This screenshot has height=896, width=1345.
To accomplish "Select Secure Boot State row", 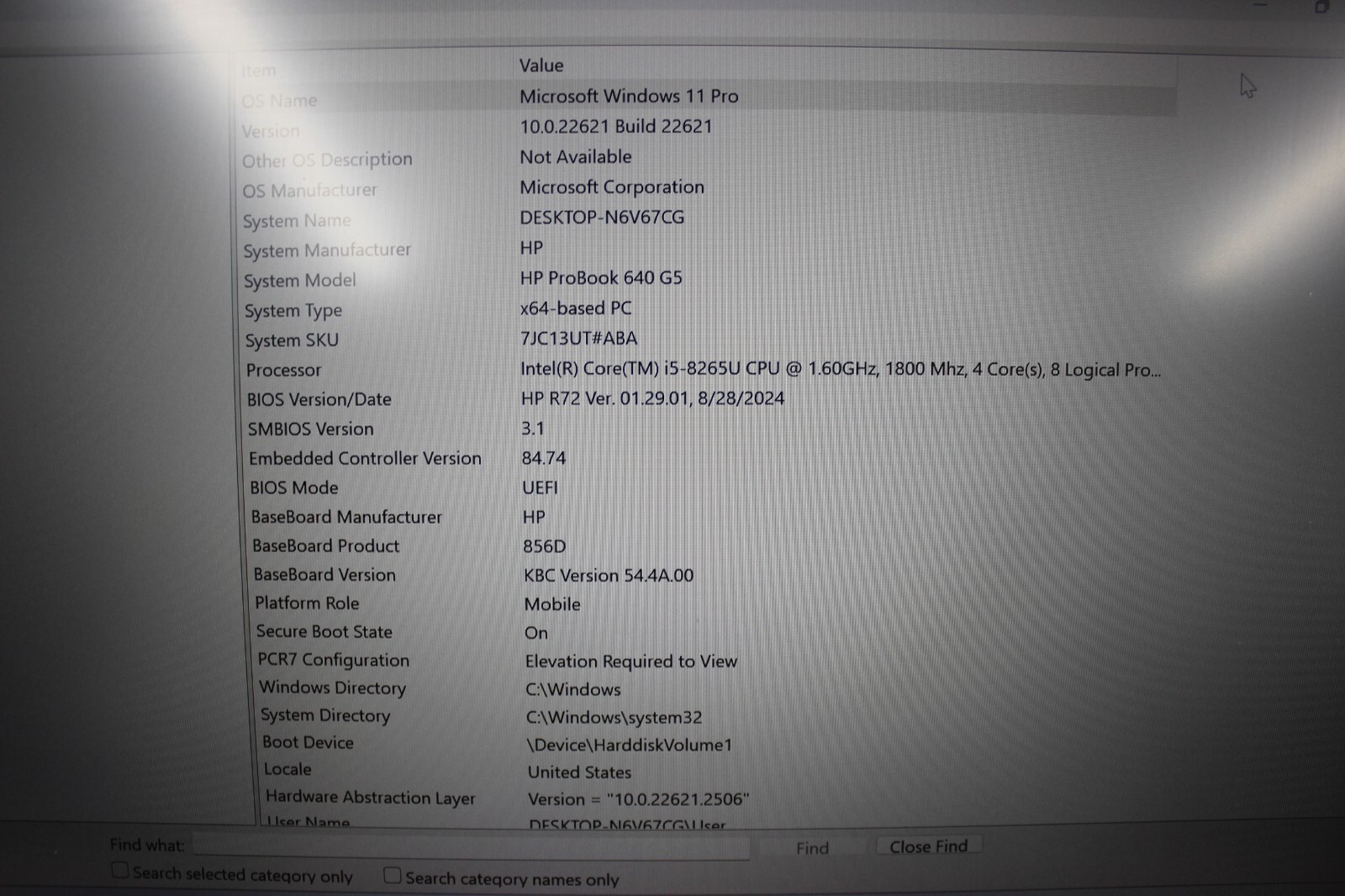I will 324,631.
